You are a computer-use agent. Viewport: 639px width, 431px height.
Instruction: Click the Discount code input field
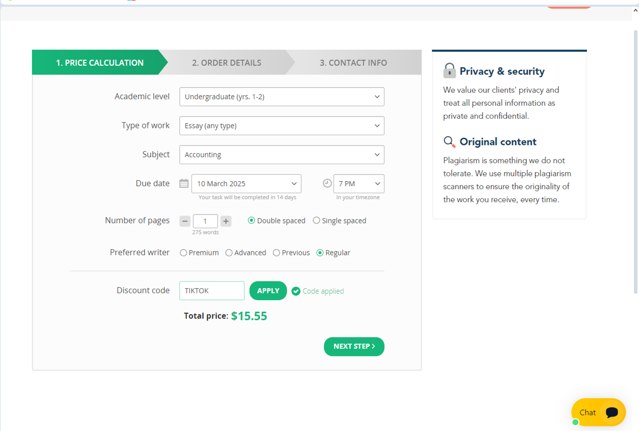pos(212,291)
